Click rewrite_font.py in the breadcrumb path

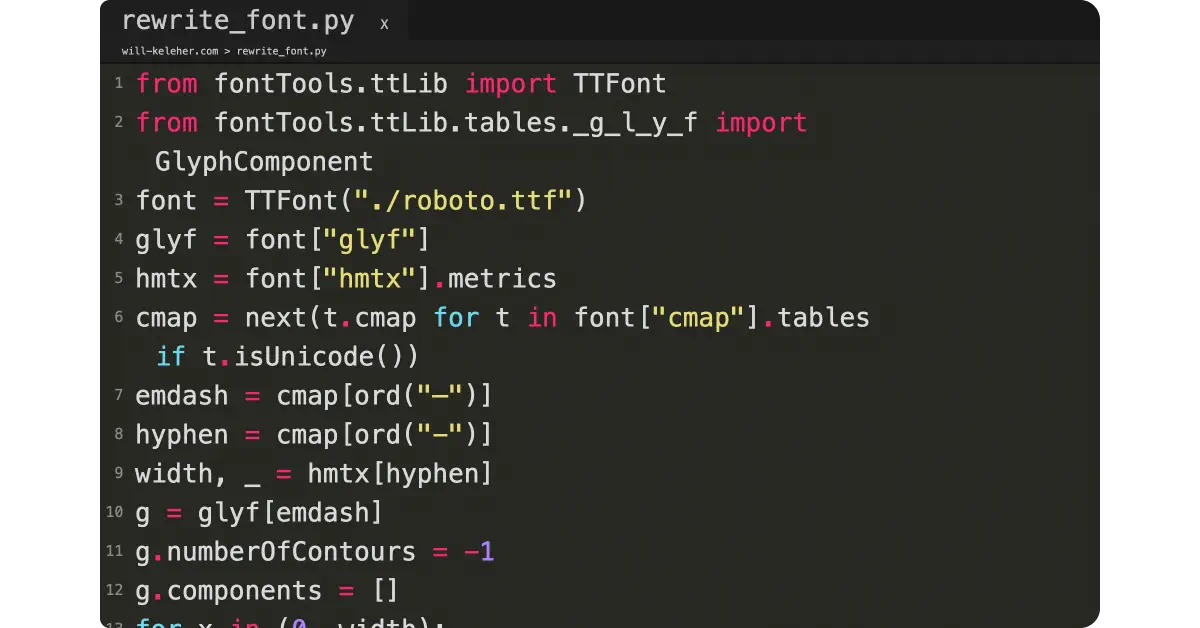[x=281, y=51]
